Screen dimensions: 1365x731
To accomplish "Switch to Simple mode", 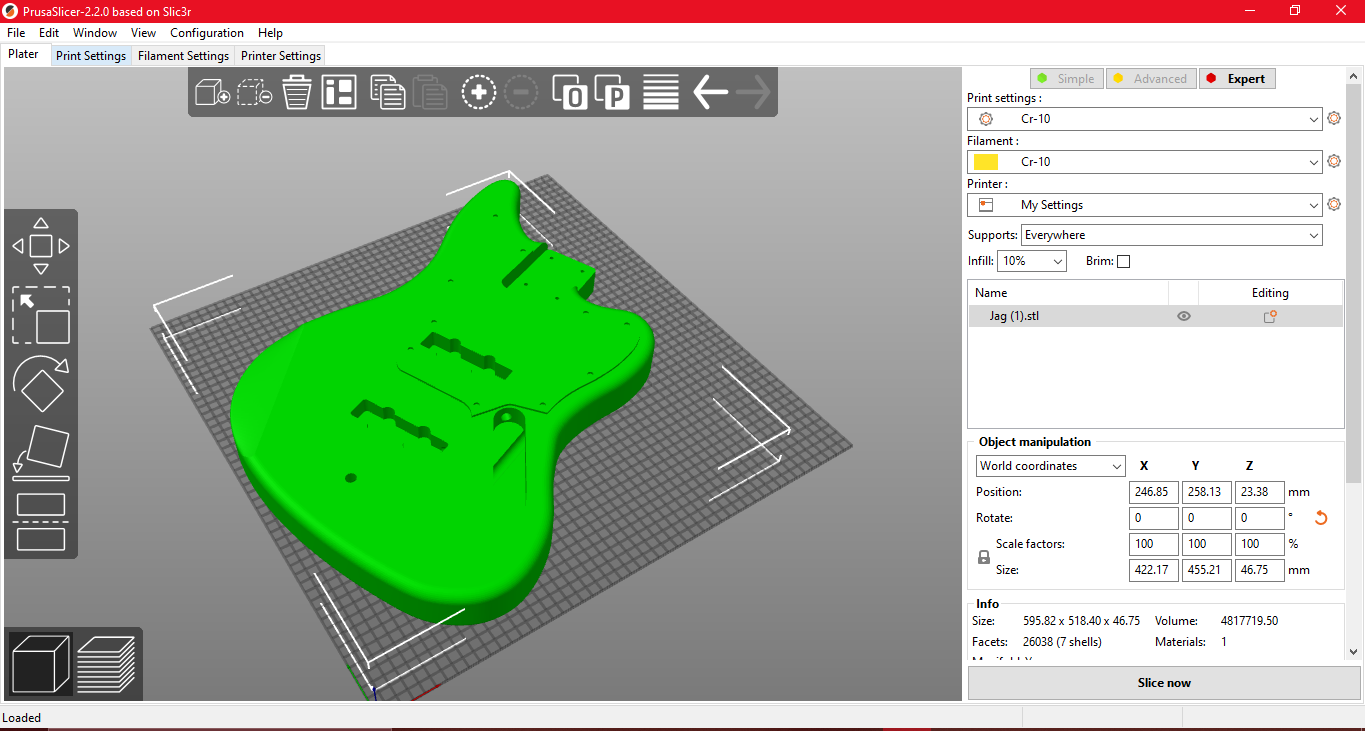I will tap(1066, 79).
